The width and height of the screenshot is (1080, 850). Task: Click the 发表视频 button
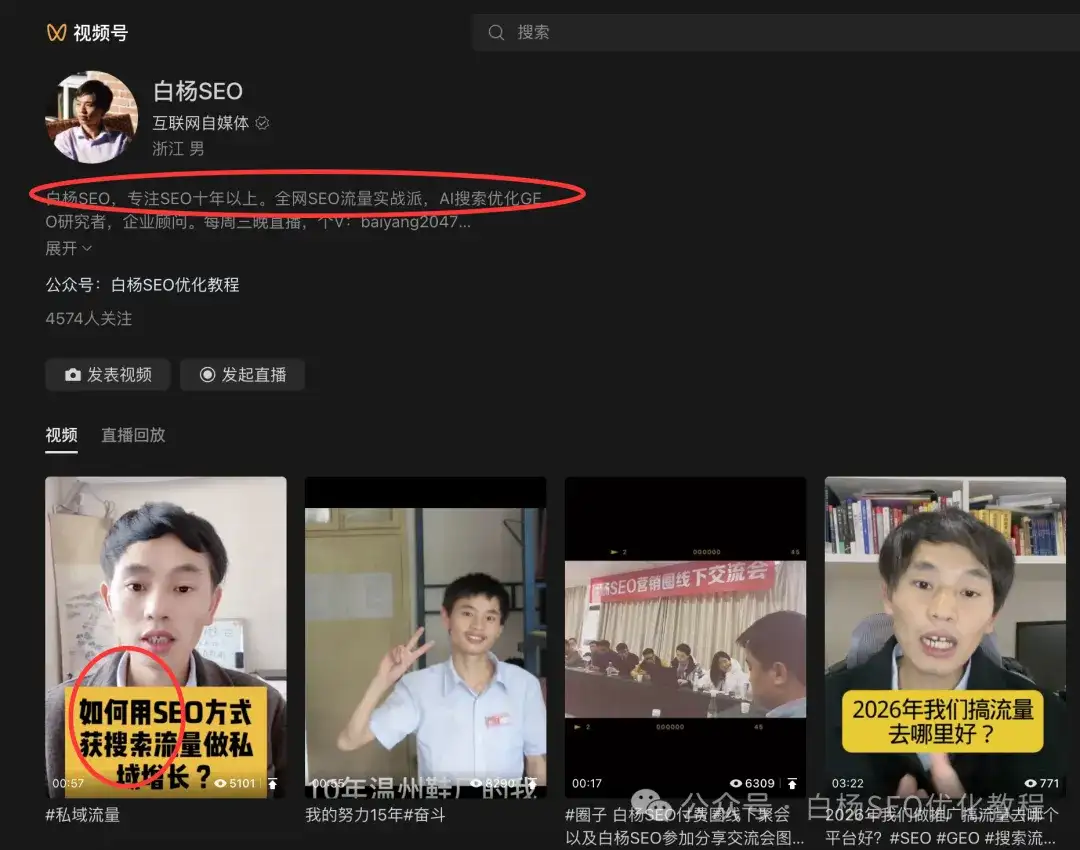[107, 375]
